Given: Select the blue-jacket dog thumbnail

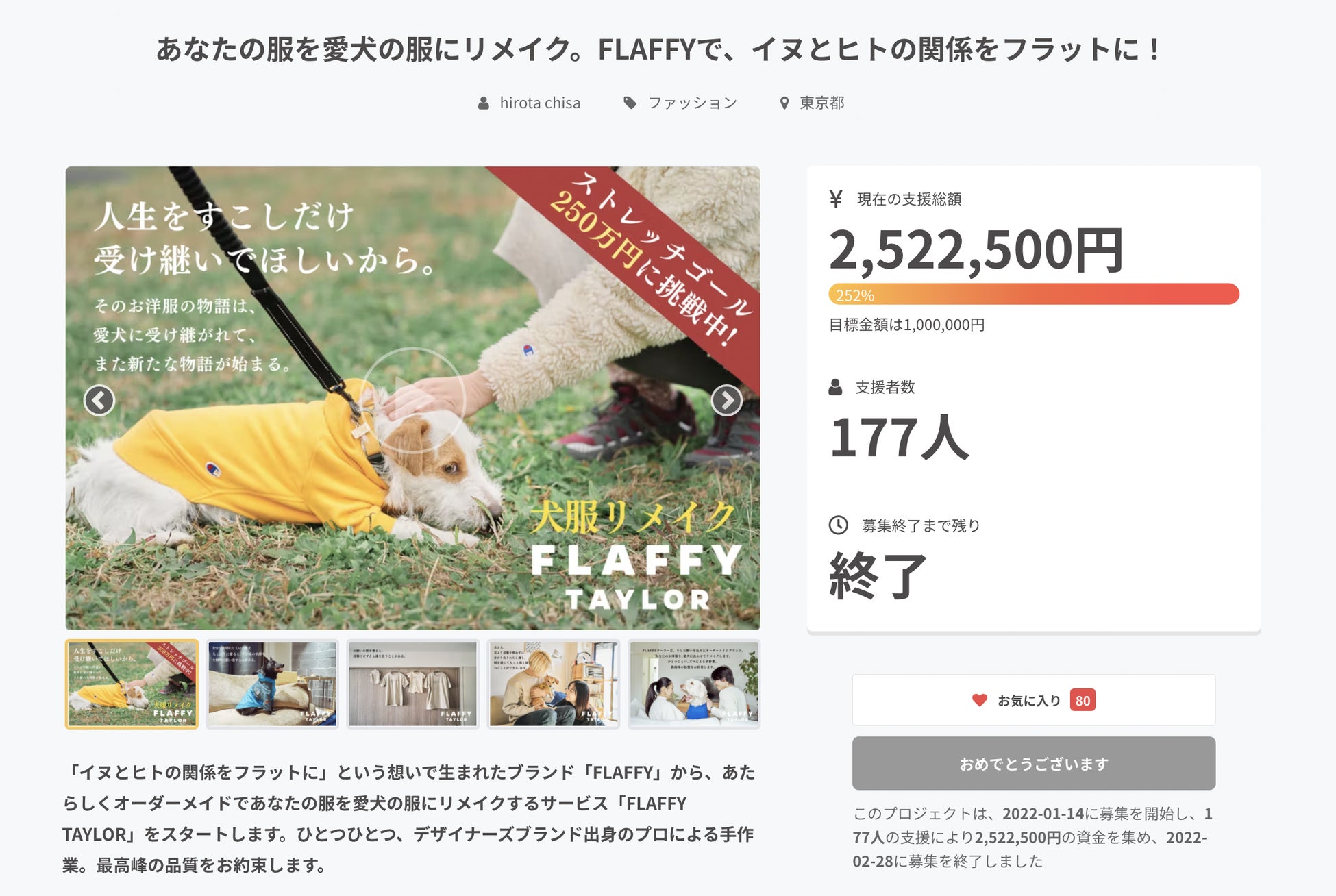Looking at the screenshot, I should coord(273,684).
